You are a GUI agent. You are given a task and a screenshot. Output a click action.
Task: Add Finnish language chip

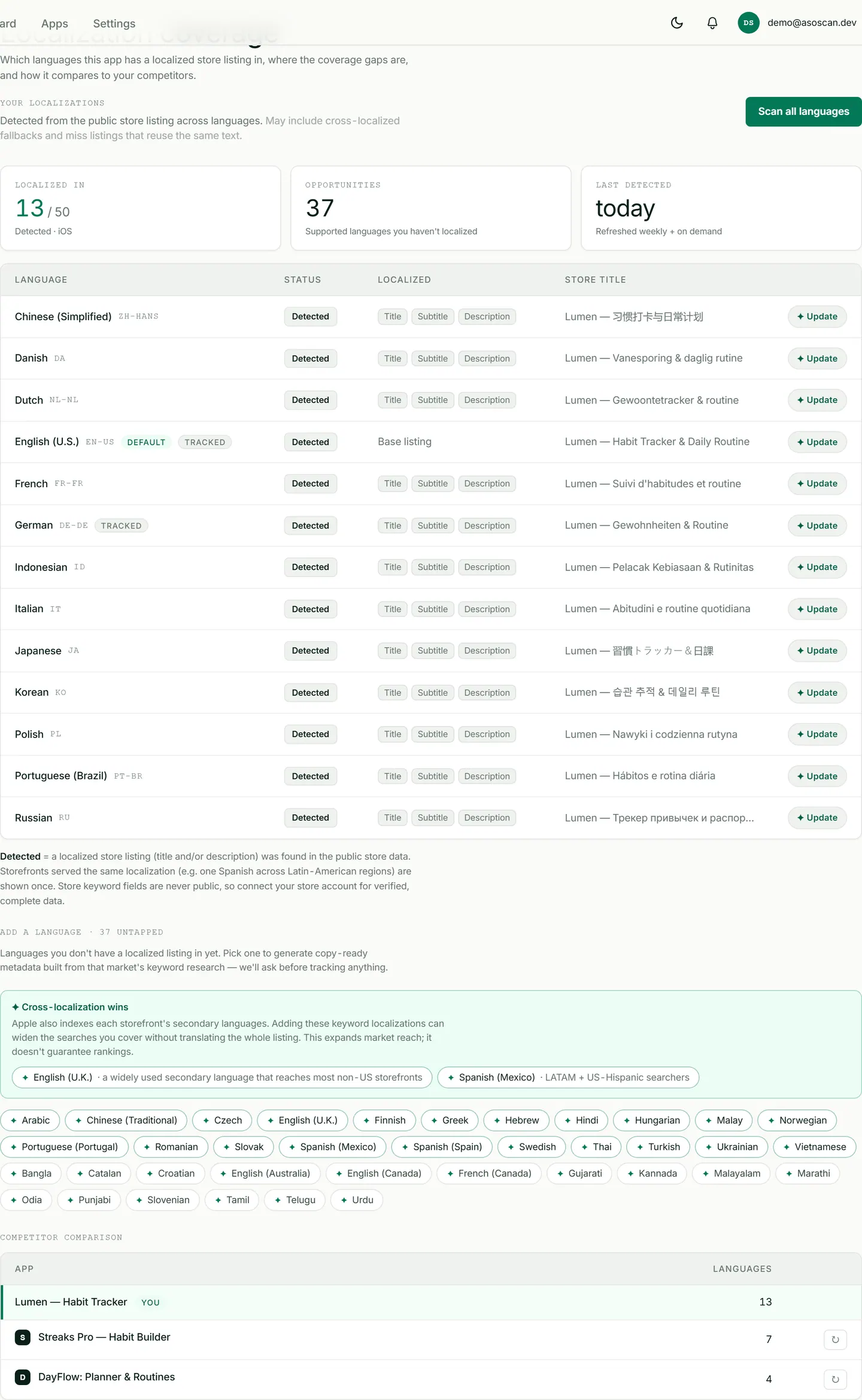[384, 1120]
